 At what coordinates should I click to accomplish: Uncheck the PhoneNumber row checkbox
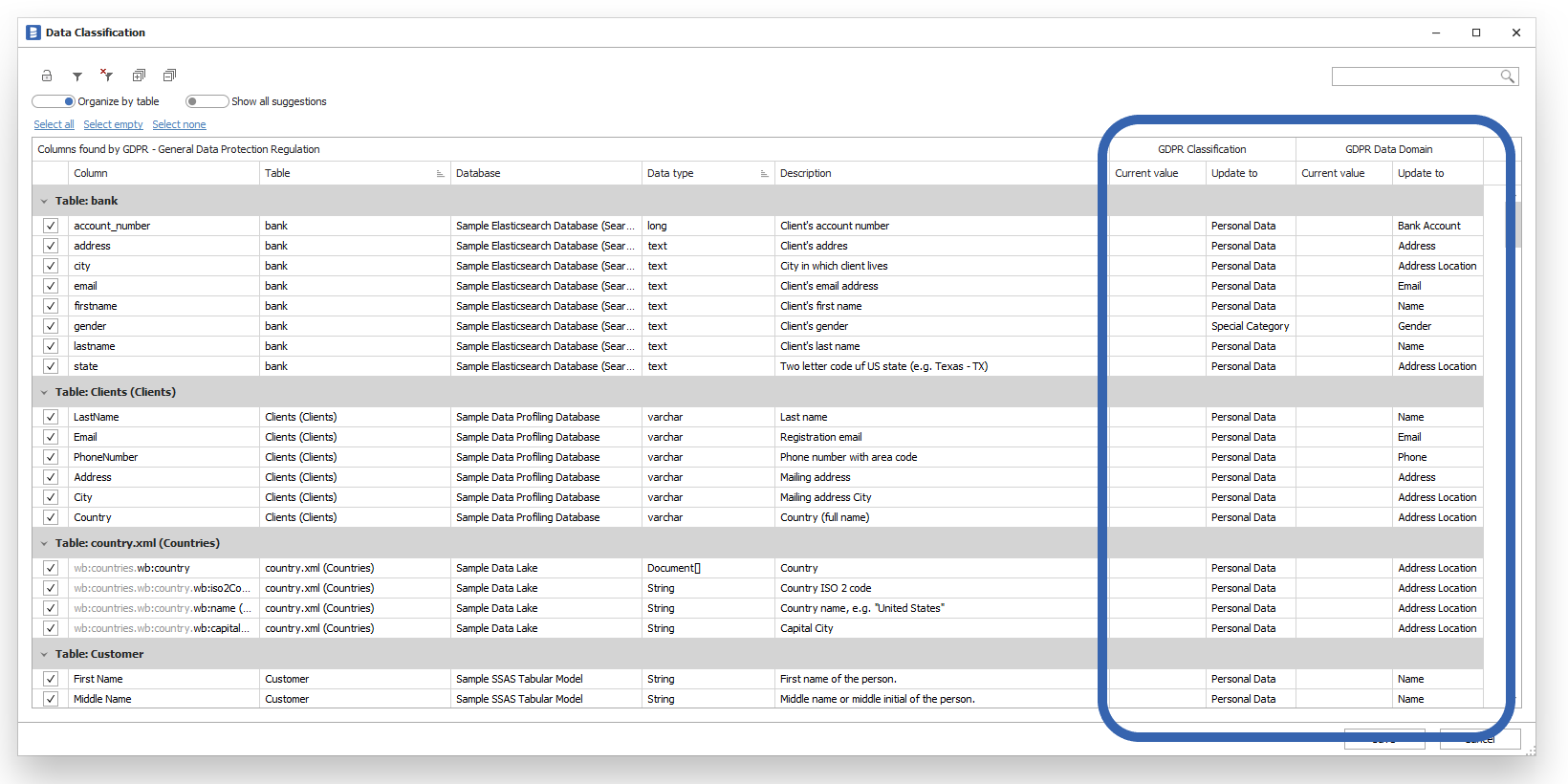pos(51,457)
